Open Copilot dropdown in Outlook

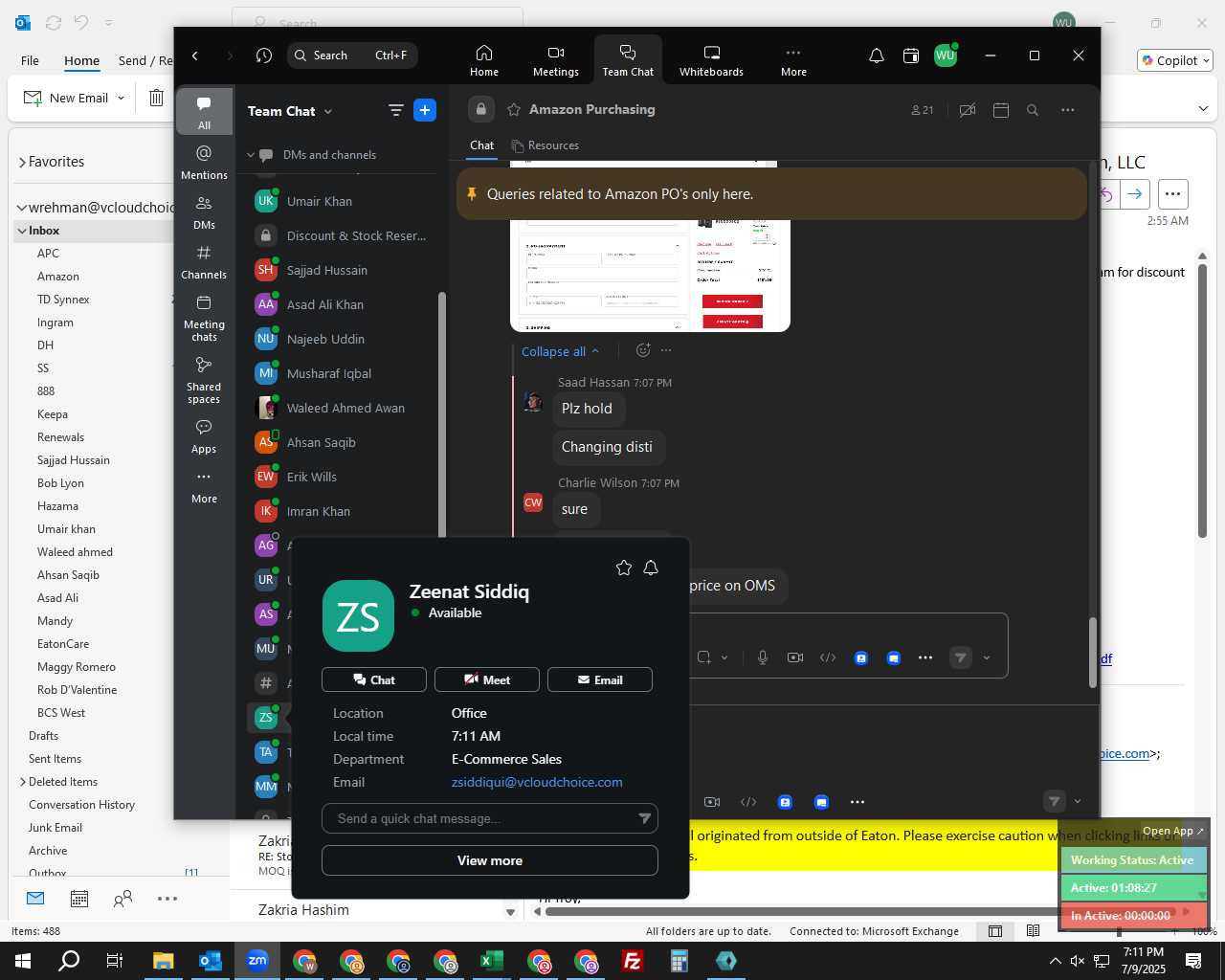[x=1205, y=60]
